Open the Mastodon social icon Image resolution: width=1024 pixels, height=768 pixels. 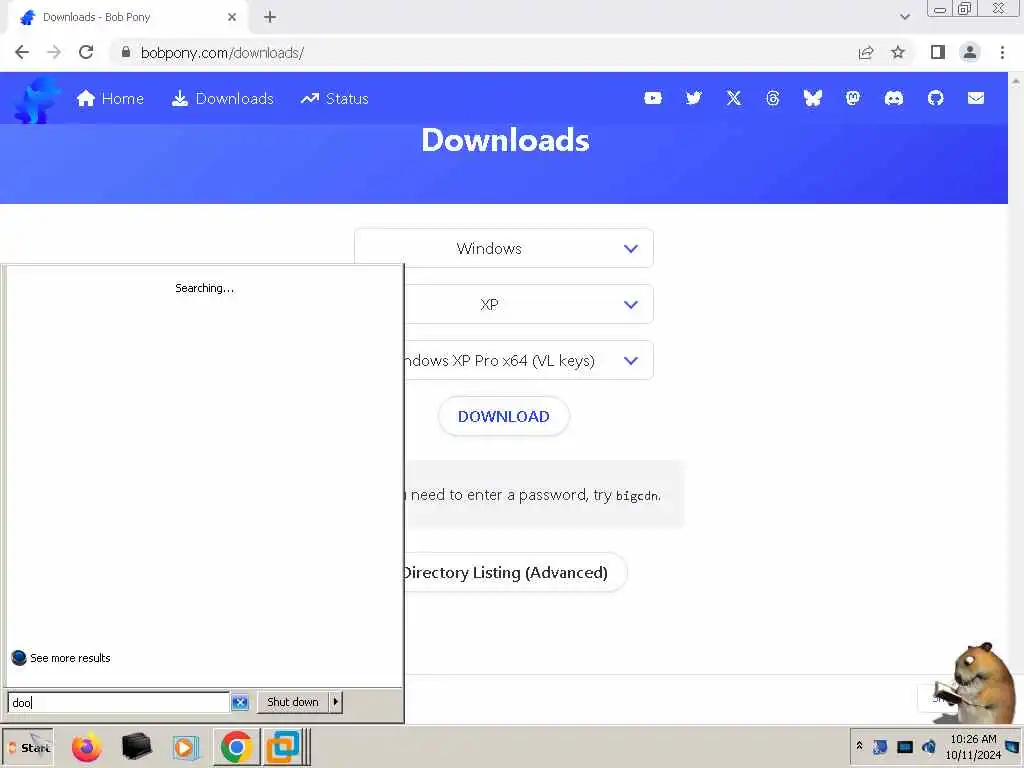coord(852,98)
